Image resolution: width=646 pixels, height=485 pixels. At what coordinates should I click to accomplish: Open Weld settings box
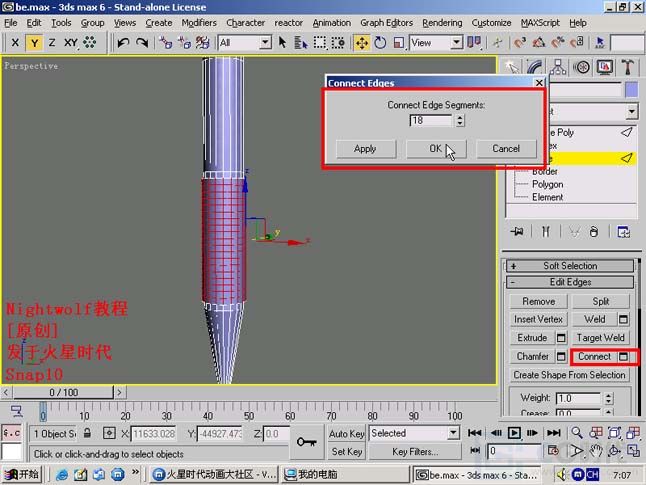(623, 319)
